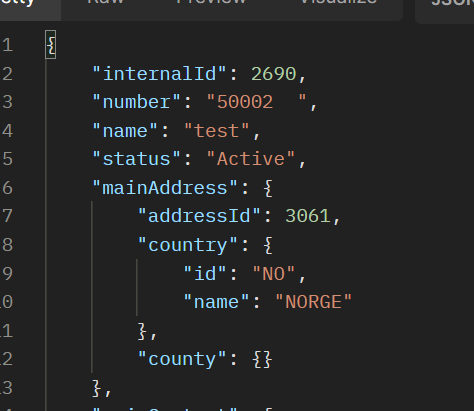This screenshot has width=474, height=411.
Task: Click line number 9 in the gutter
Action: (x=7, y=274)
